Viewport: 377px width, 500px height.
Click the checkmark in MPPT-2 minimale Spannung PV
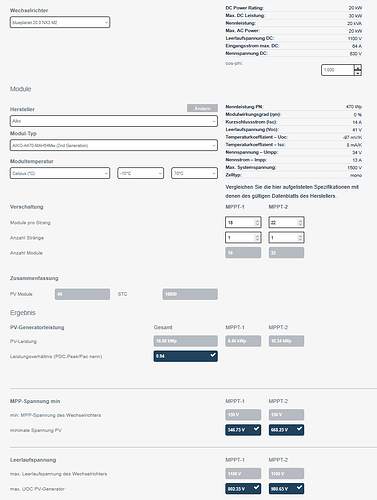click(299, 429)
